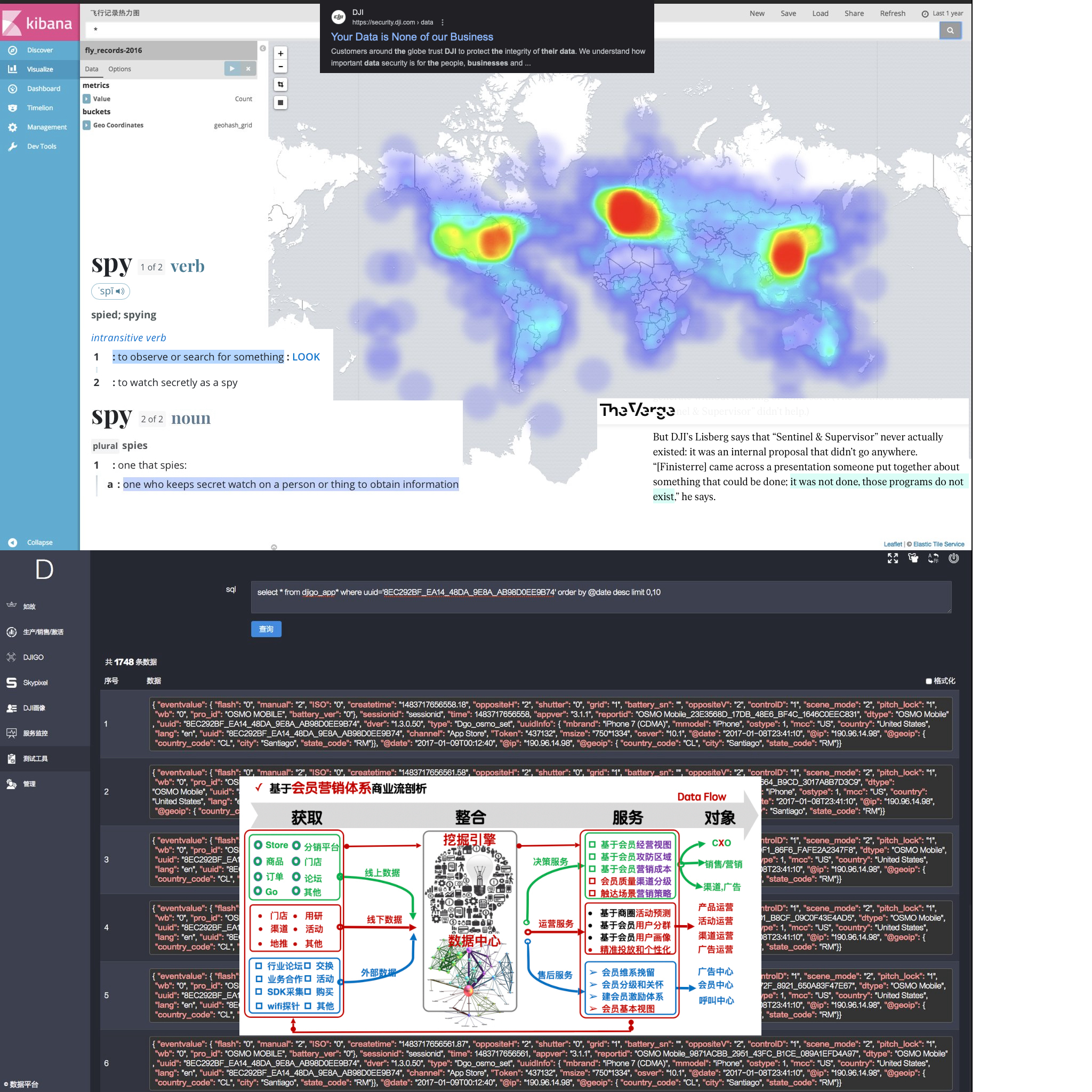
Task: Open the Elastic Tile Service link
Action: click(x=938, y=544)
